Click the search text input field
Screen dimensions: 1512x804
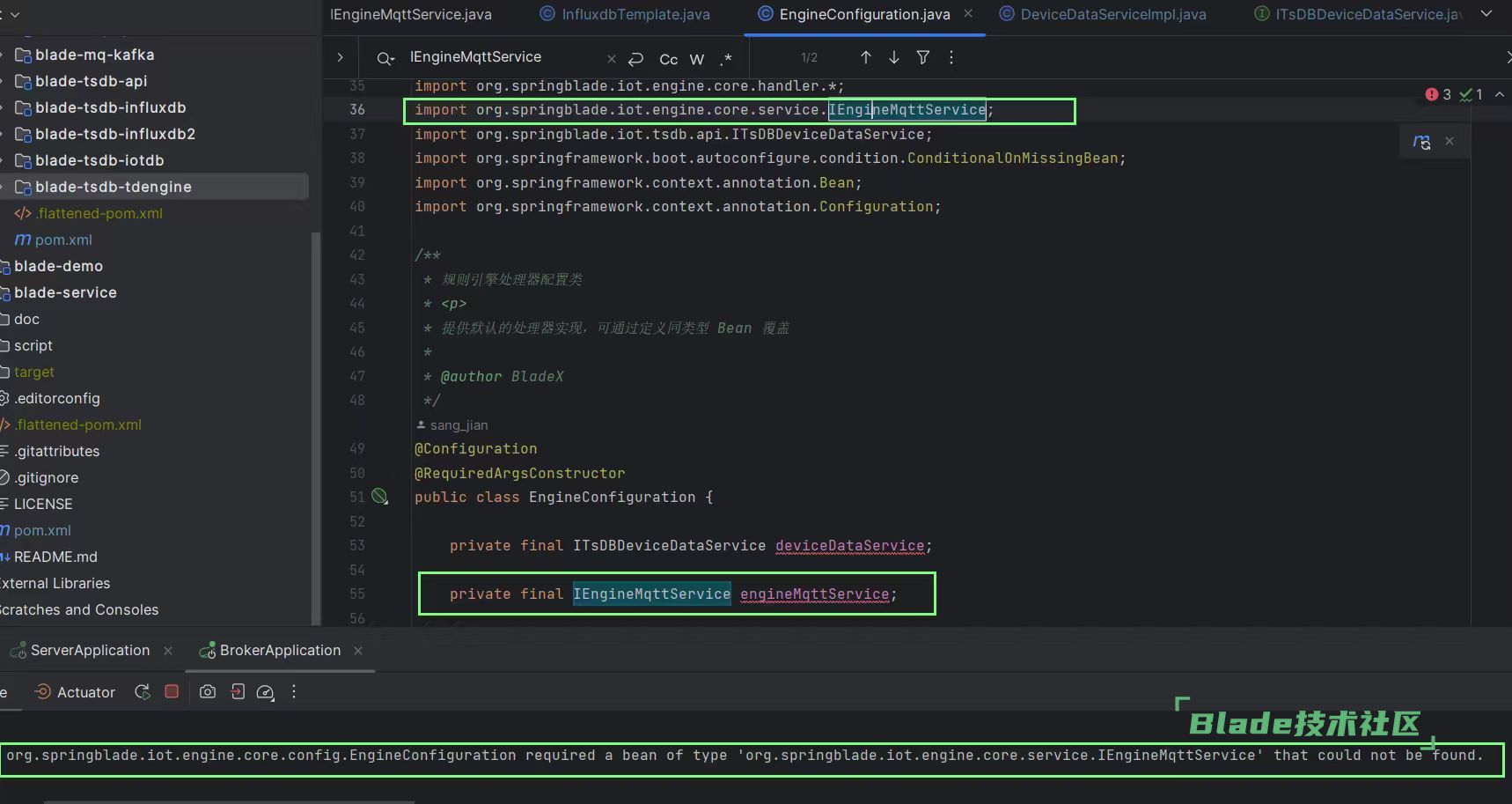pyautogui.click(x=502, y=57)
